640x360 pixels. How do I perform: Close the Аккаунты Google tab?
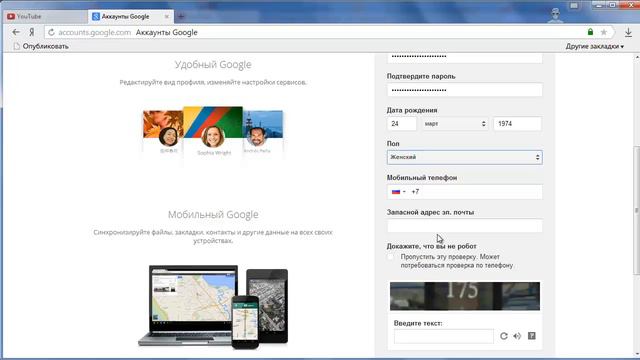click(x=167, y=16)
